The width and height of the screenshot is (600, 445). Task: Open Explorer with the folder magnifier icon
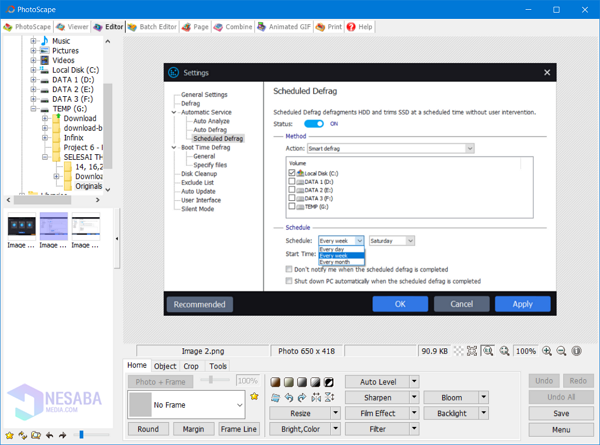point(36,435)
